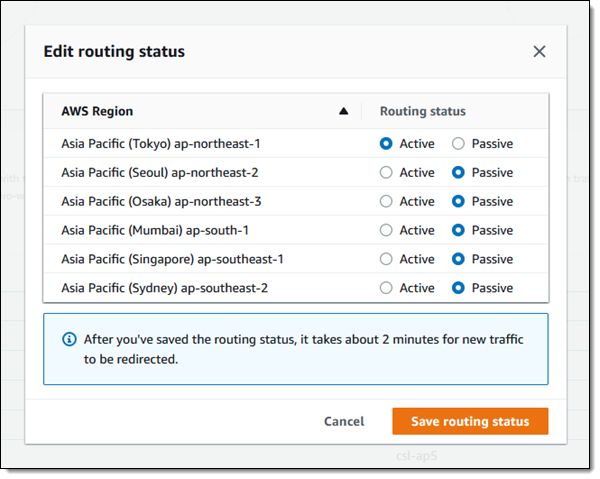The image size is (600, 479).
Task: Select Passive for Seoul ap-northeast-2
Action: (458, 173)
